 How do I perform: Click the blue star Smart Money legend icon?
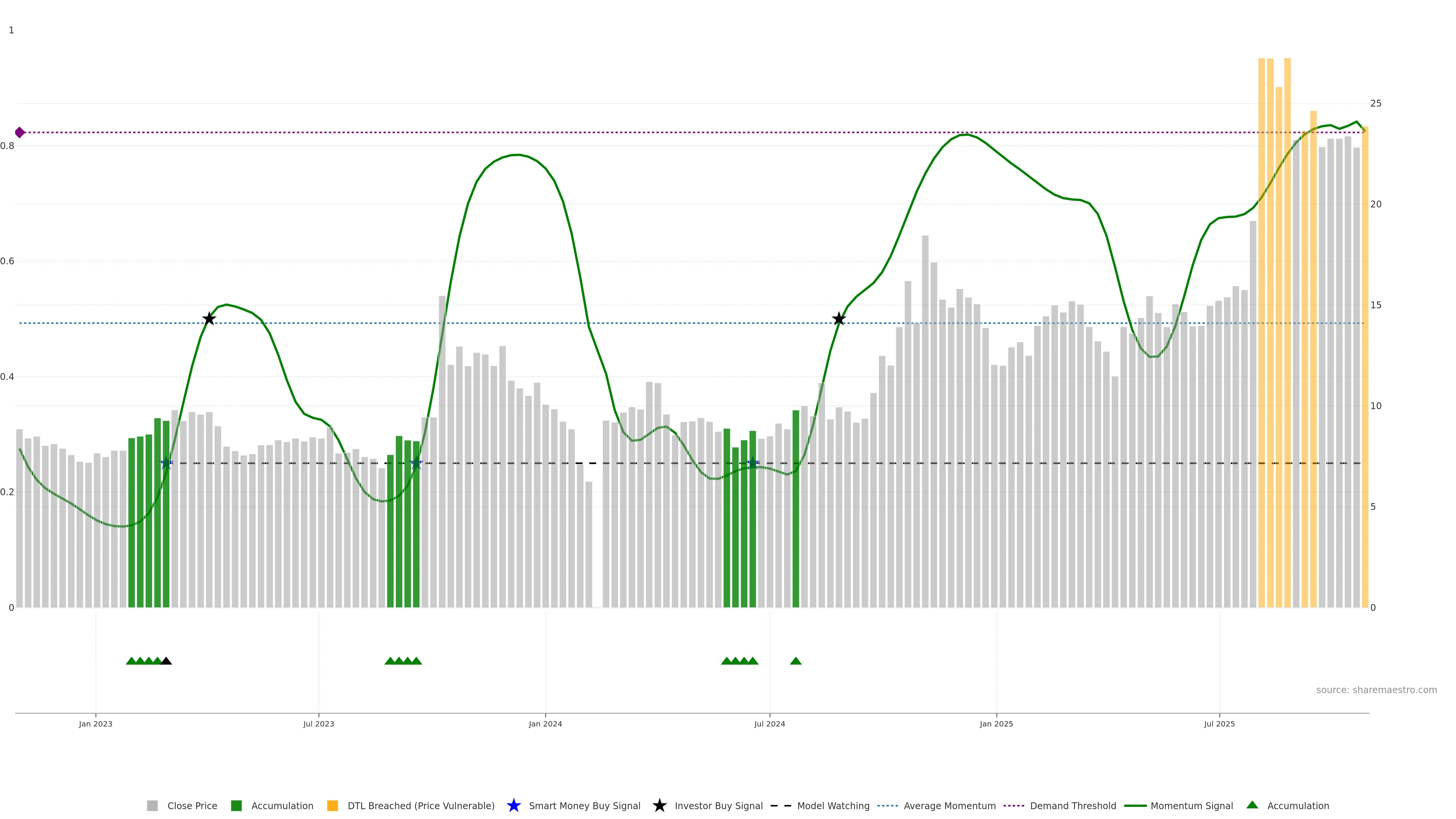point(513,805)
